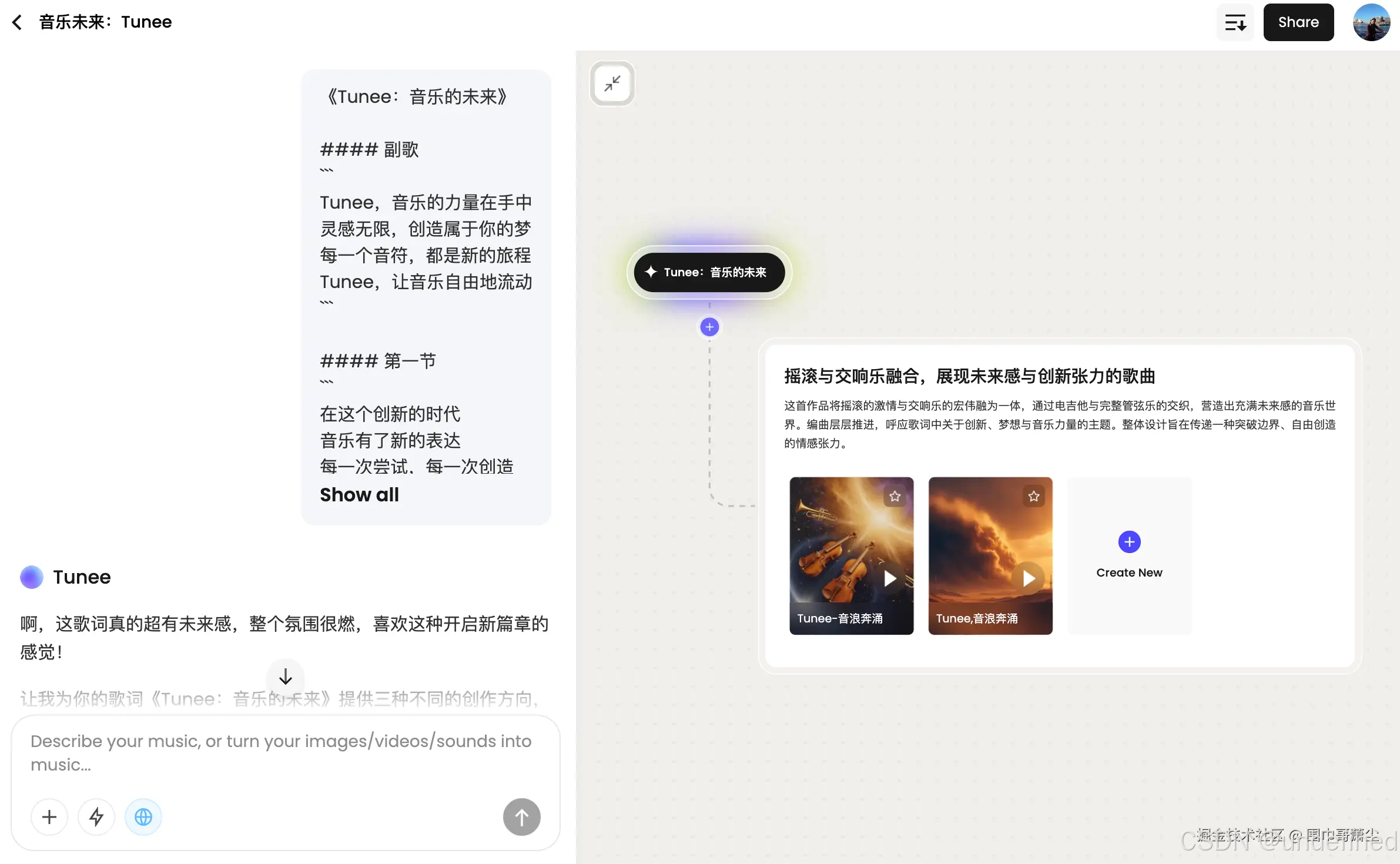
Task: Click the Tunee assistant purple avatar
Action: coord(32,577)
